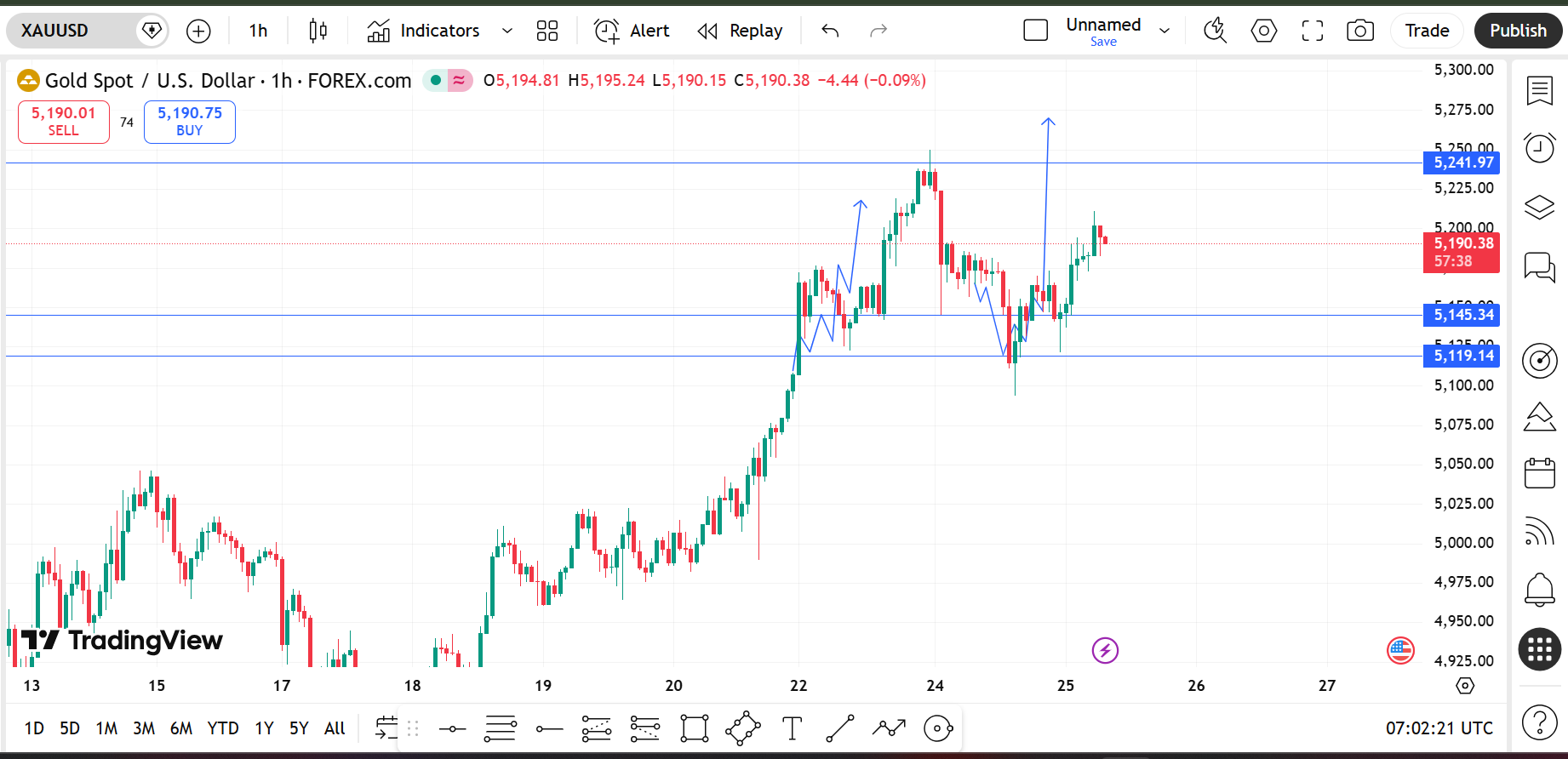Expand the Unnamed layout dropdown arrow

(1165, 31)
